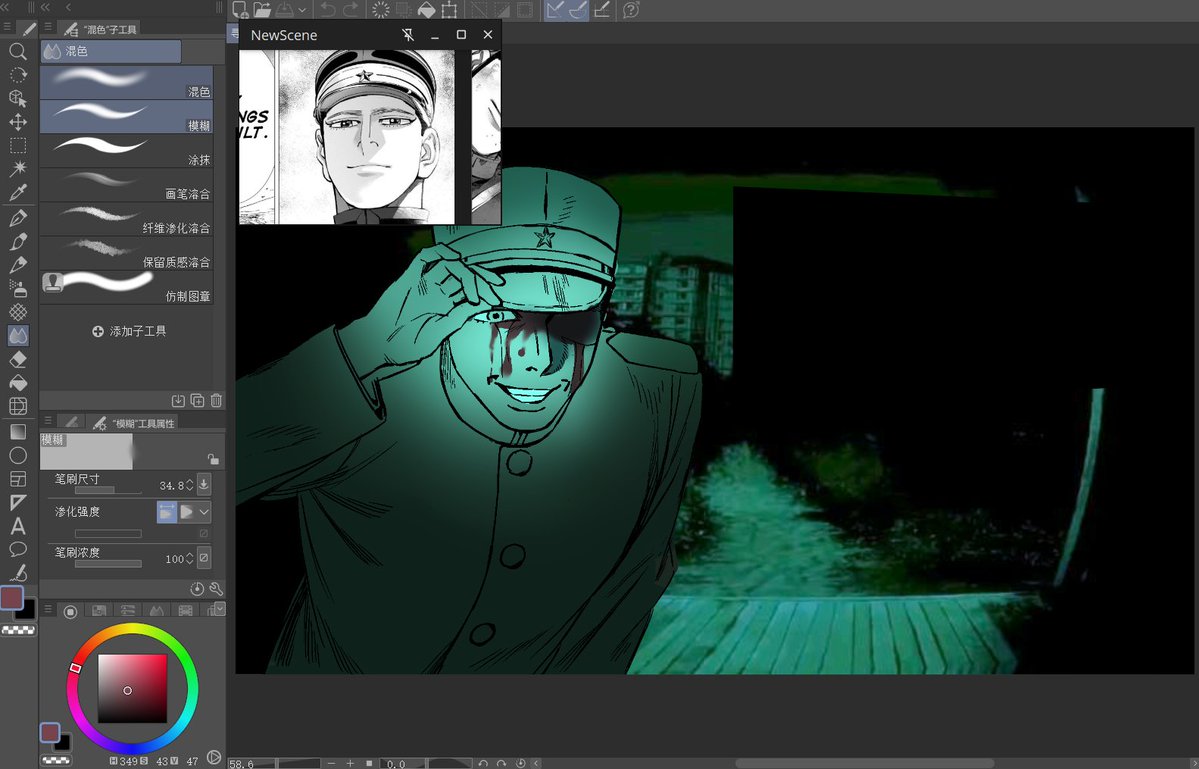Select the Figure ellipse tool
Screen dimensions: 1199x769
18,456
